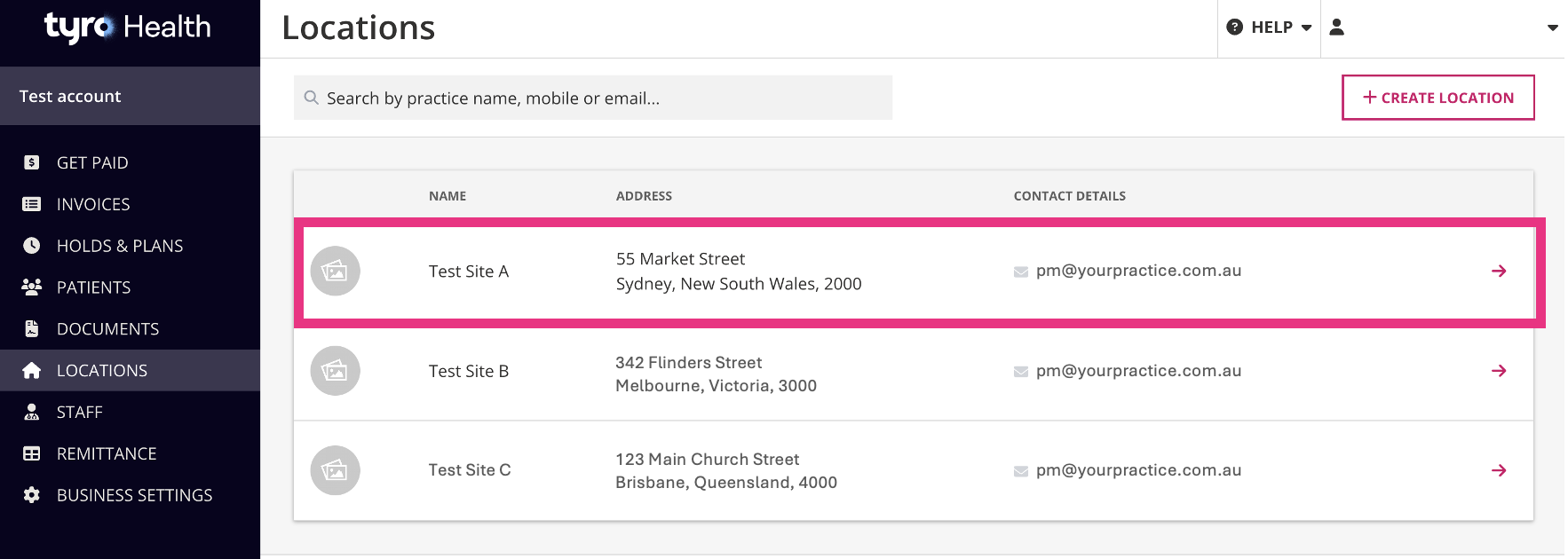Image resolution: width=1568 pixels, height=559 pixels.
Task: Open Test Site A via arrow
Action: (x=1499, y=271)
